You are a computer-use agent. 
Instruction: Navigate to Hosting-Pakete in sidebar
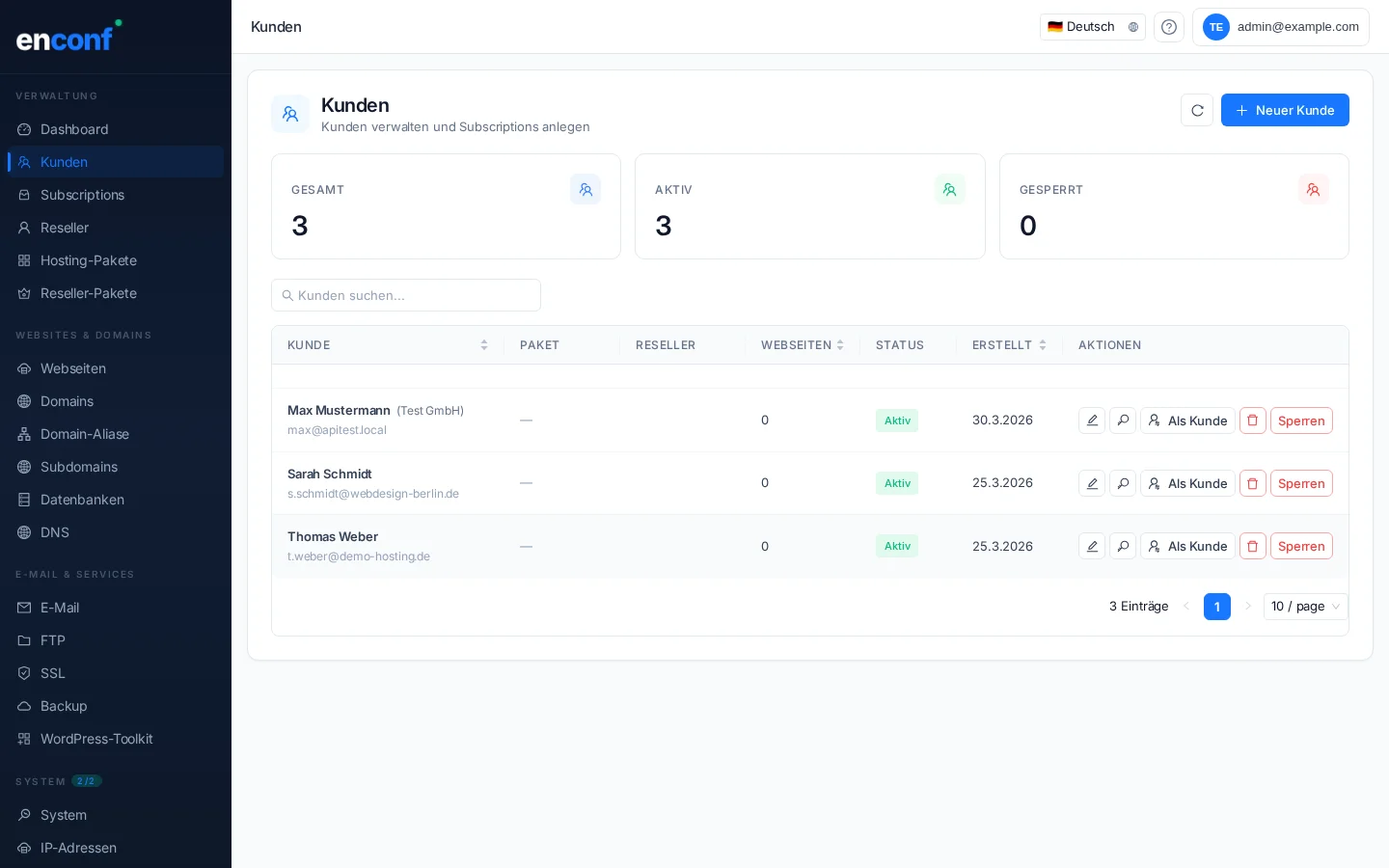point(89,260)
